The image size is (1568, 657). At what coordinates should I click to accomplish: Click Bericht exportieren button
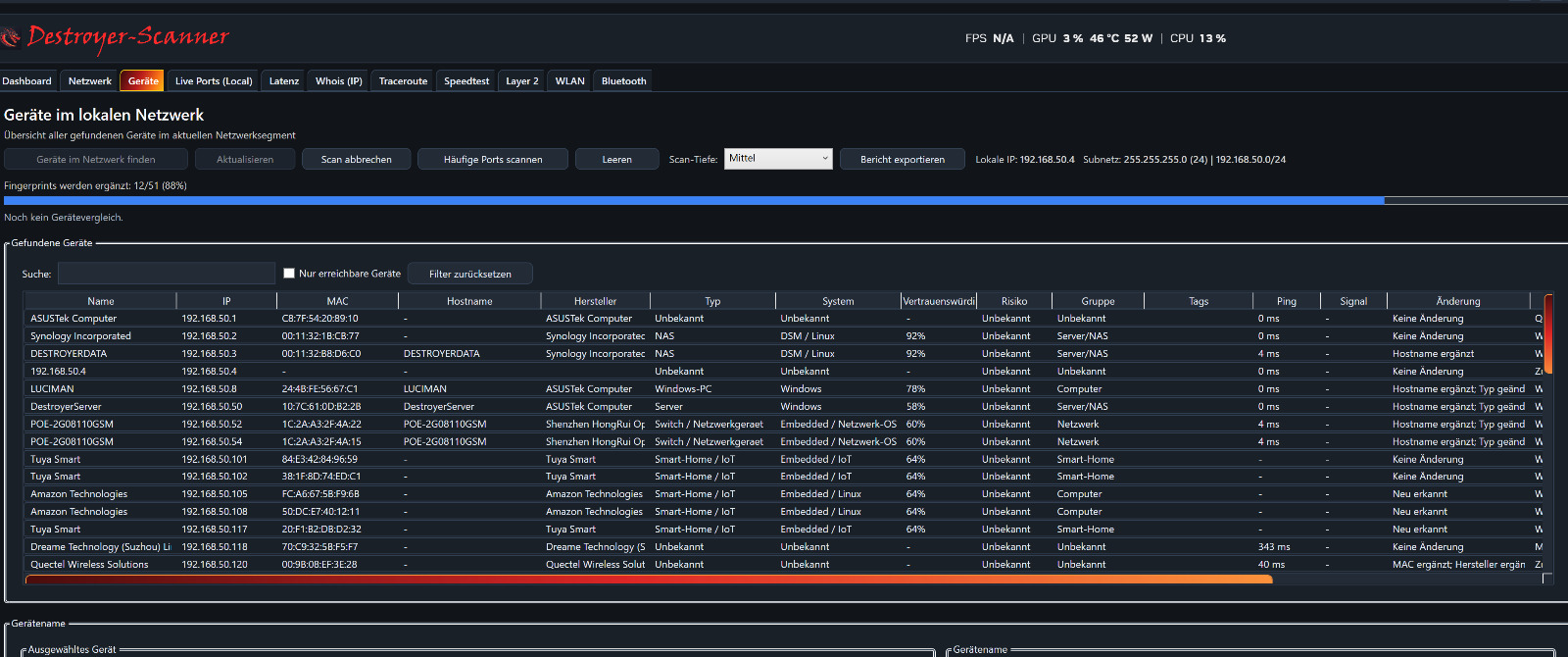(903, 159)
